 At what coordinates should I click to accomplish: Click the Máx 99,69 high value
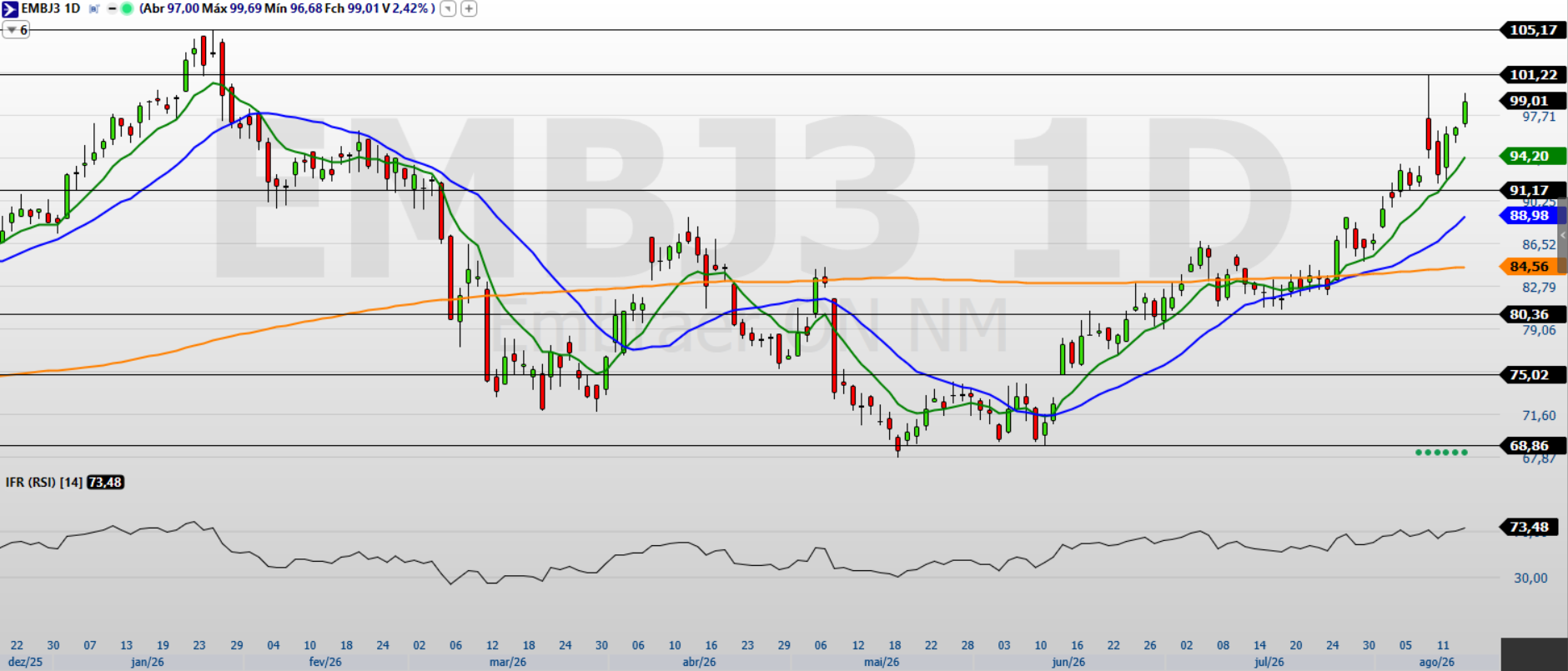232,8
